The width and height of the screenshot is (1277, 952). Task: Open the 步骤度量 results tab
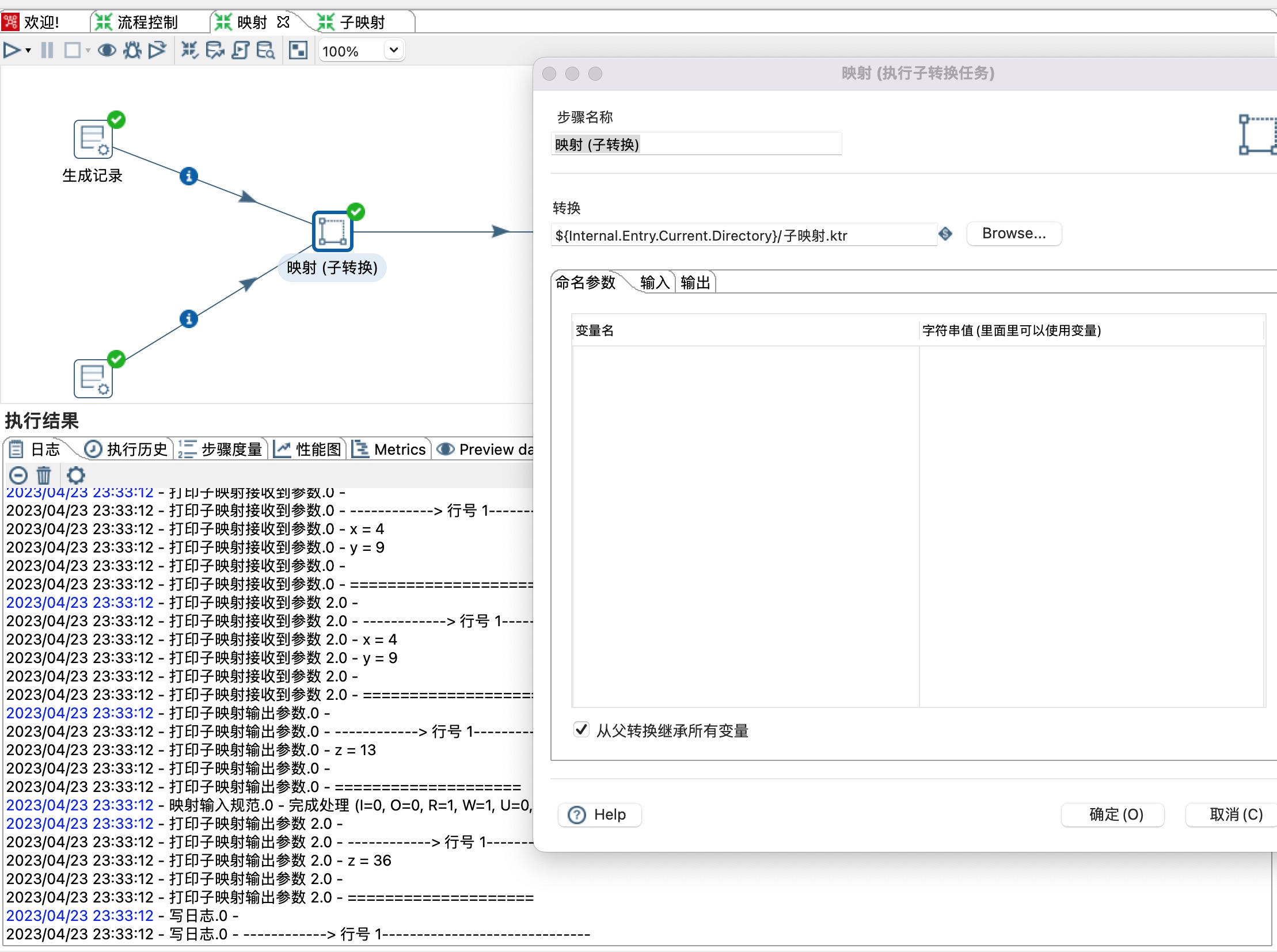tap(222, 450)
